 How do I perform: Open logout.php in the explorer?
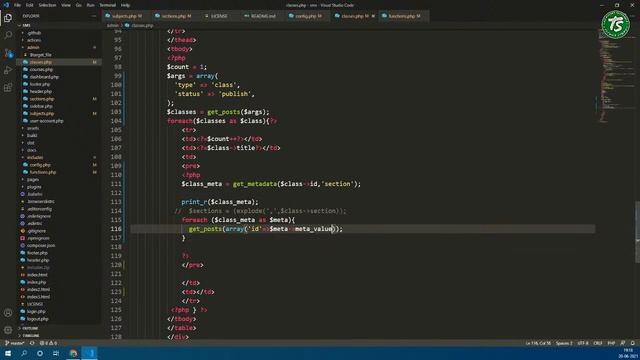(x=38, y=319)
